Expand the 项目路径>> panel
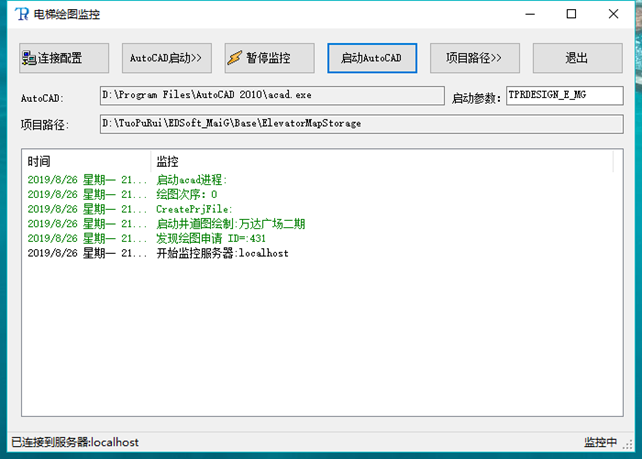The width and height of the screenshot is (642, 459). coord(474,58)
